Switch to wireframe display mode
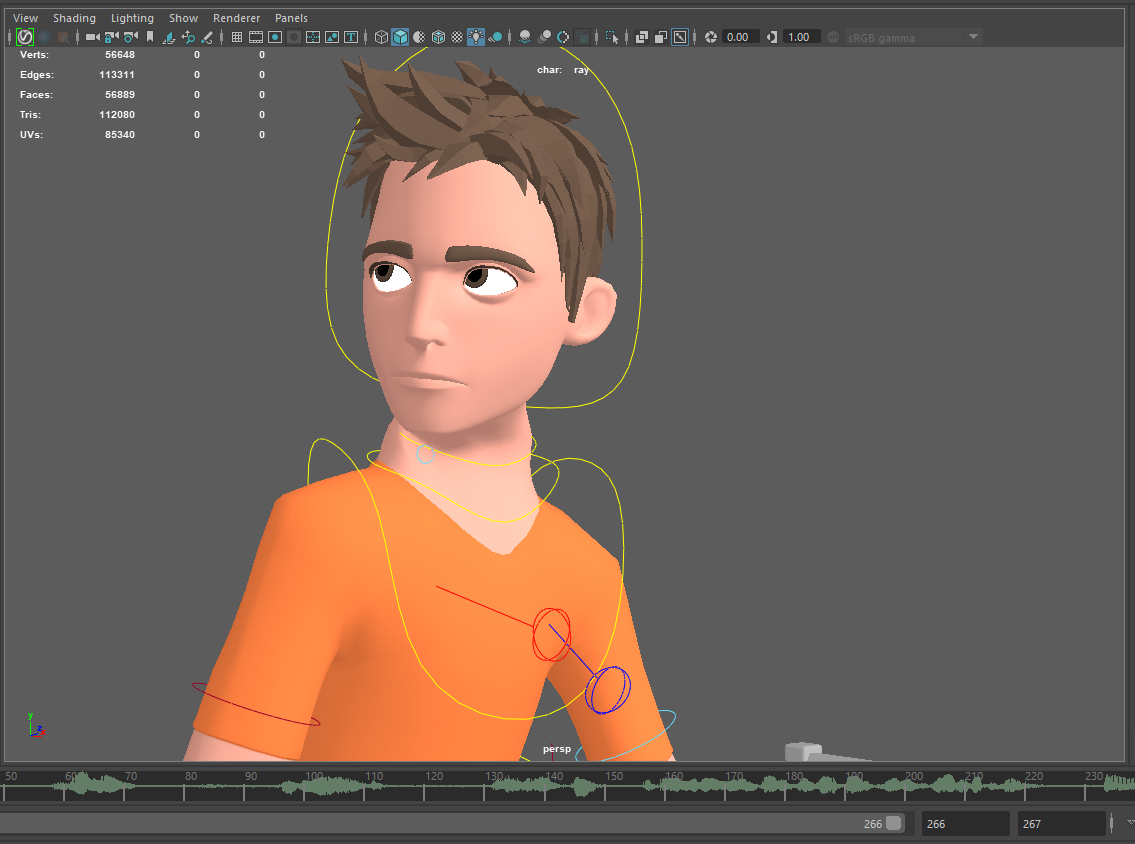The width and height of the screenshot is (1135, 844). (x=381, y=36)
